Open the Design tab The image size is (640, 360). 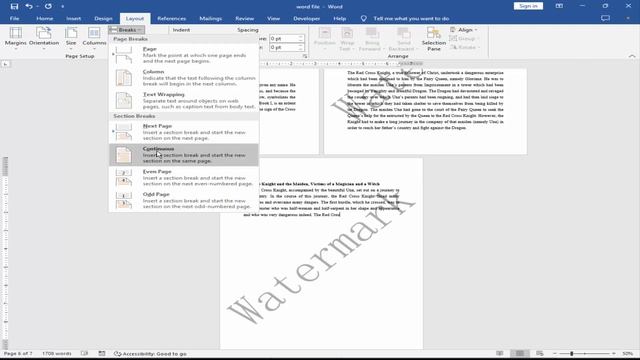tap(103, 18)
